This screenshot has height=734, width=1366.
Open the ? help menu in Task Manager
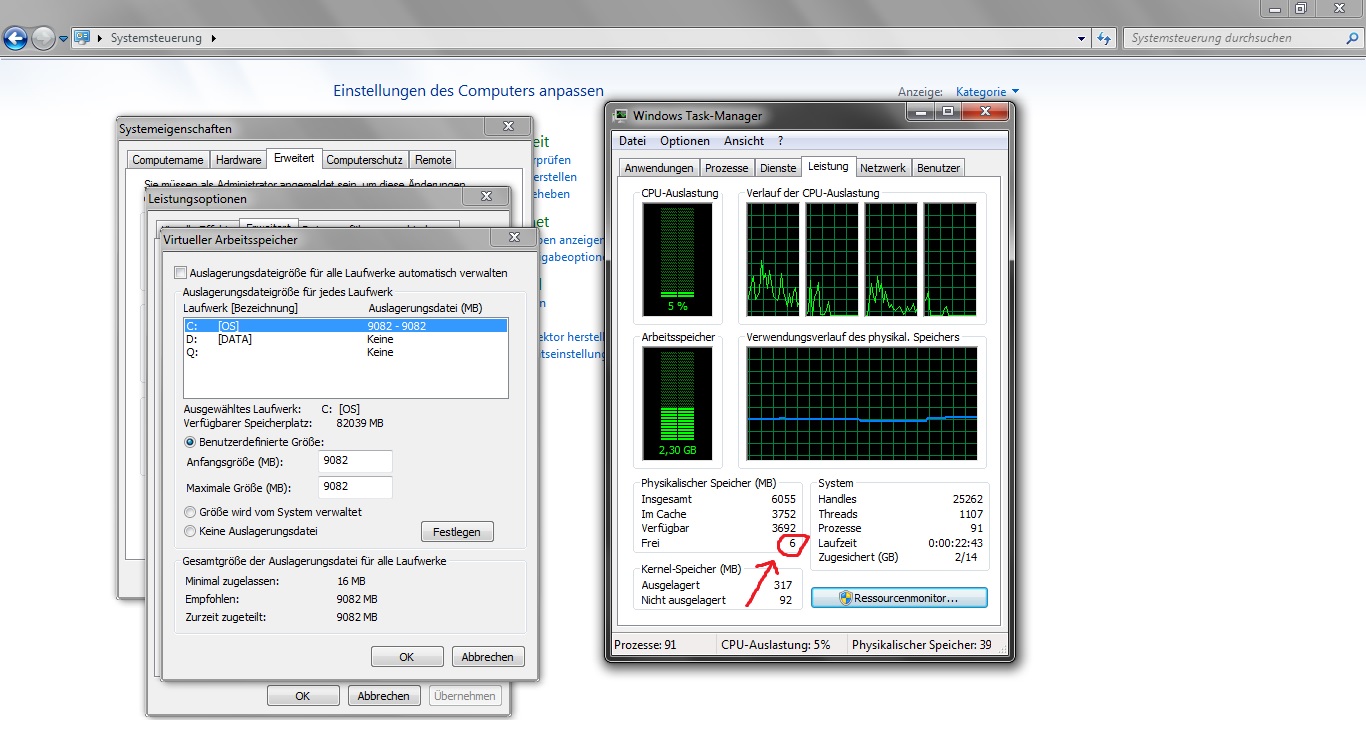tap(780, 141)
